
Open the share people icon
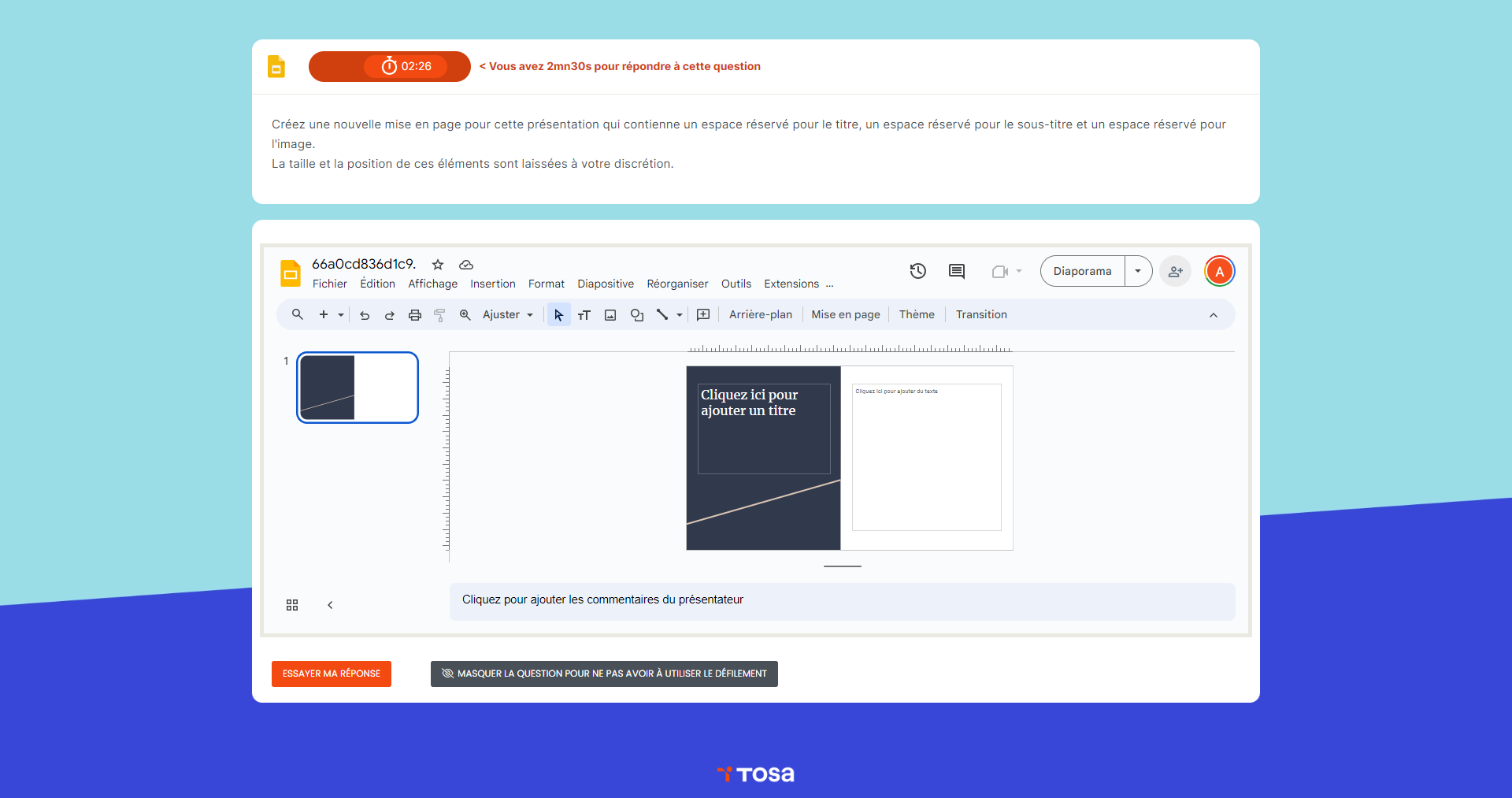1175,271
